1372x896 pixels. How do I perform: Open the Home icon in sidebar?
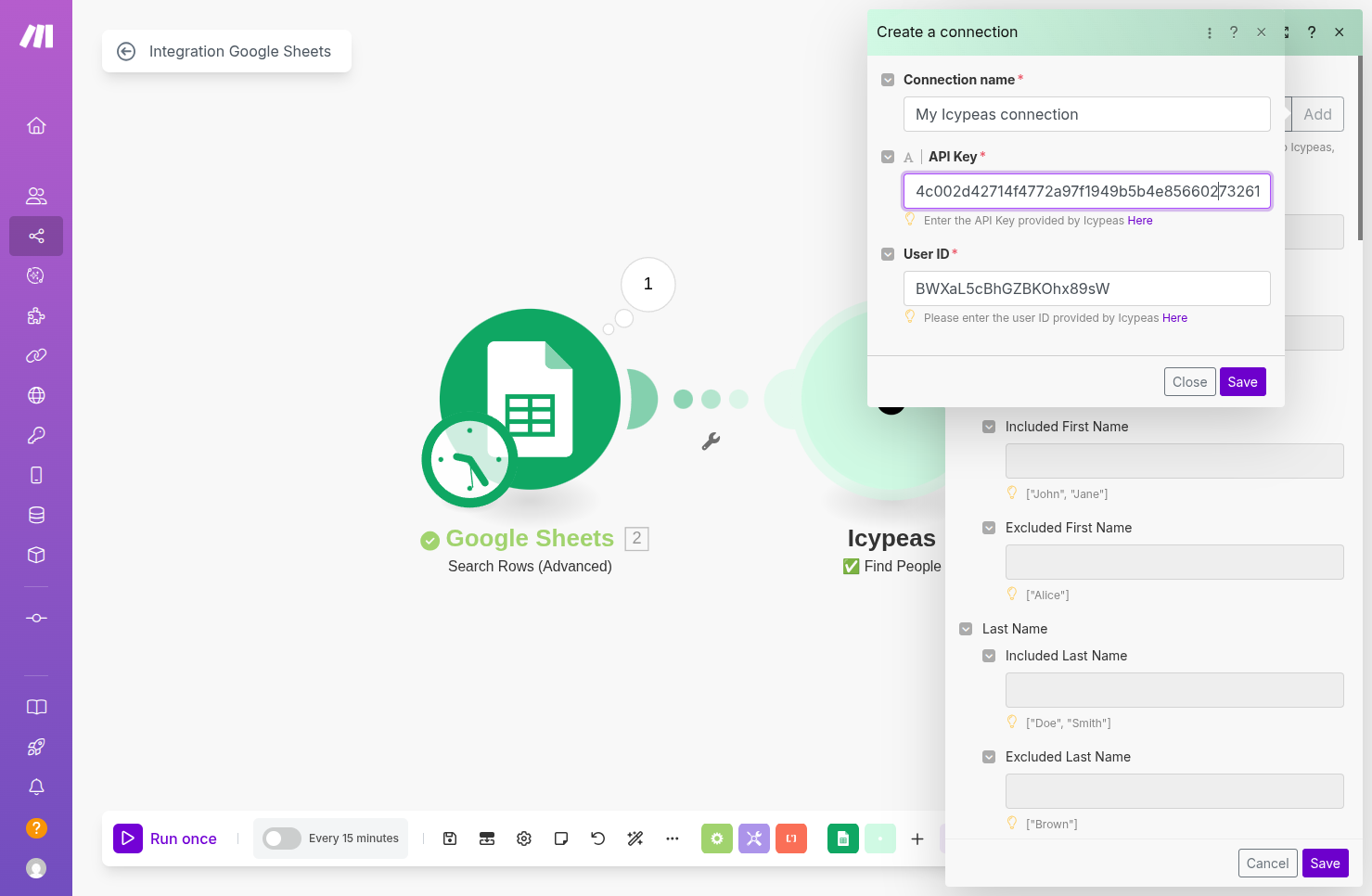pyautogui.click(x=36, y=125)
